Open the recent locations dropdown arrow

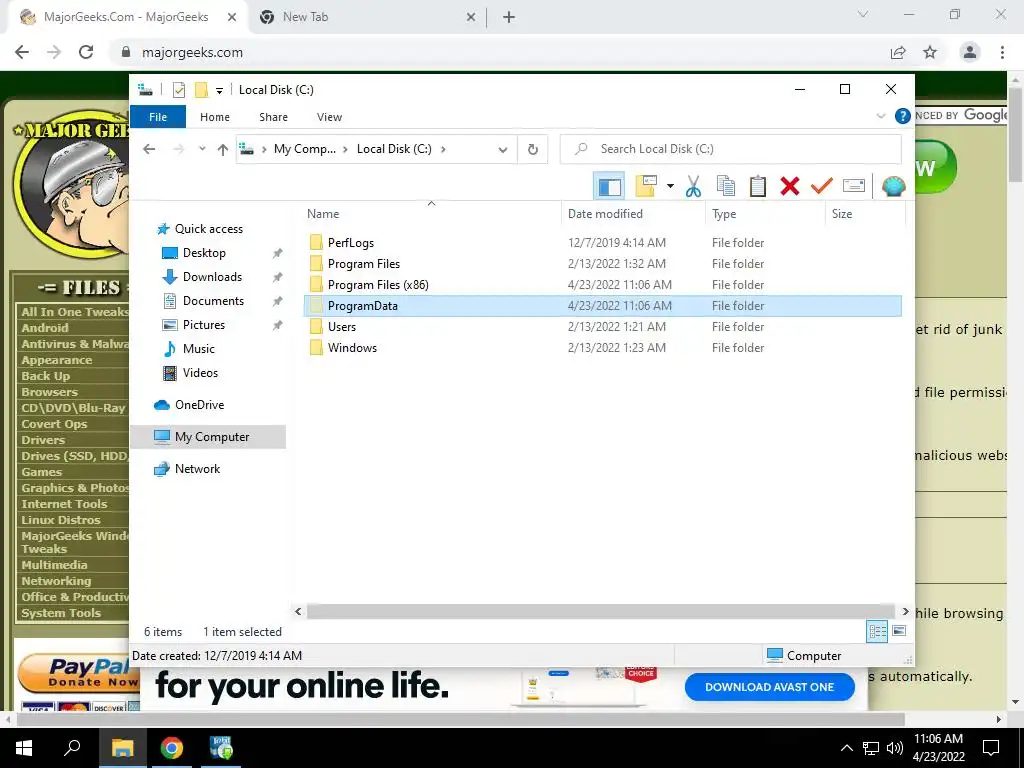pyautogui.click(x=202, y=149)
